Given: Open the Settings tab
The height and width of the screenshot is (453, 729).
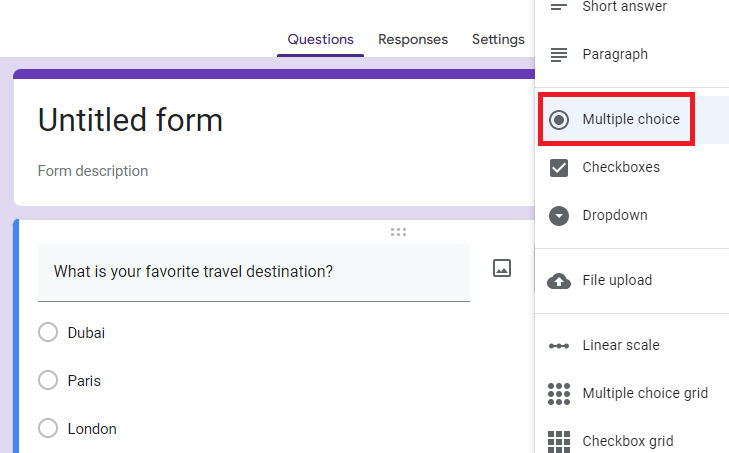Looking at the screenshot, I should click(498, 40).
